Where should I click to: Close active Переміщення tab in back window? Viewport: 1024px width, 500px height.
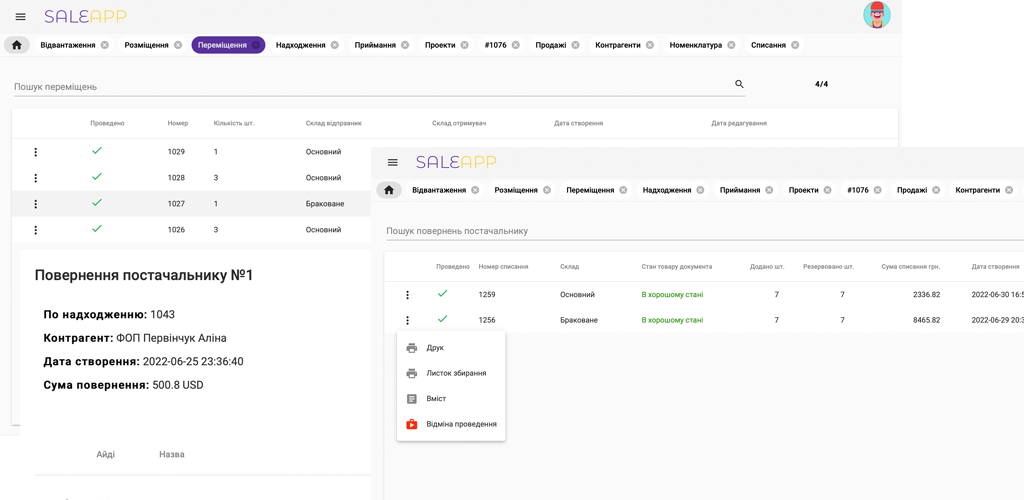[256, 45]
